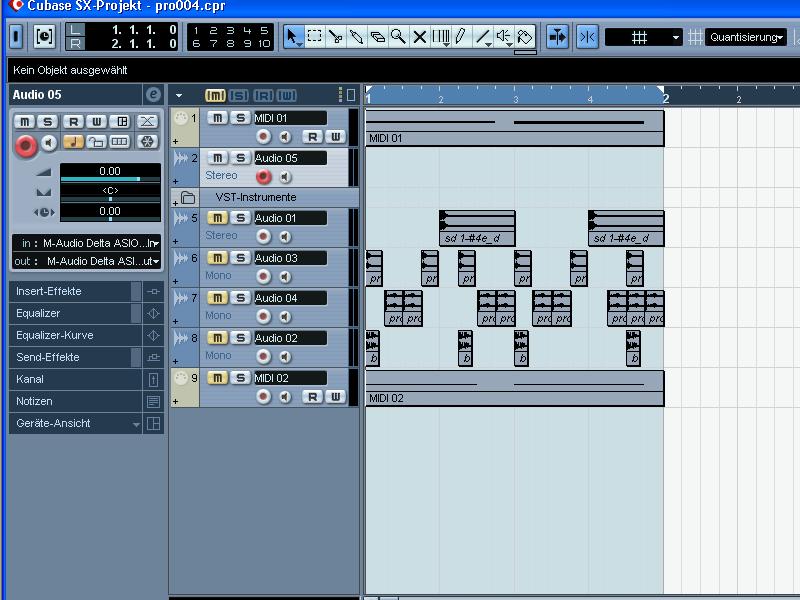Toggle inspector Solo button for Audio 05
800x600 pixels.
pyautogui.click(x=48, y=121)
